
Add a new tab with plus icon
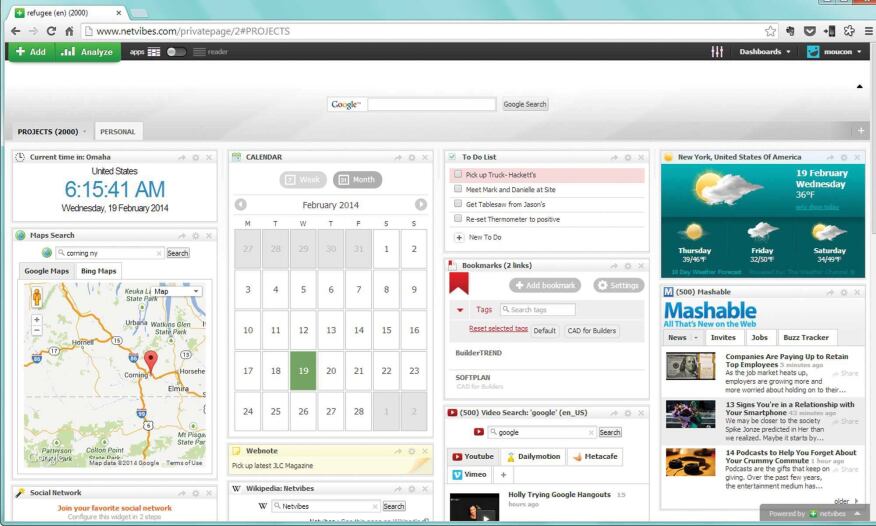pos(861,131)
